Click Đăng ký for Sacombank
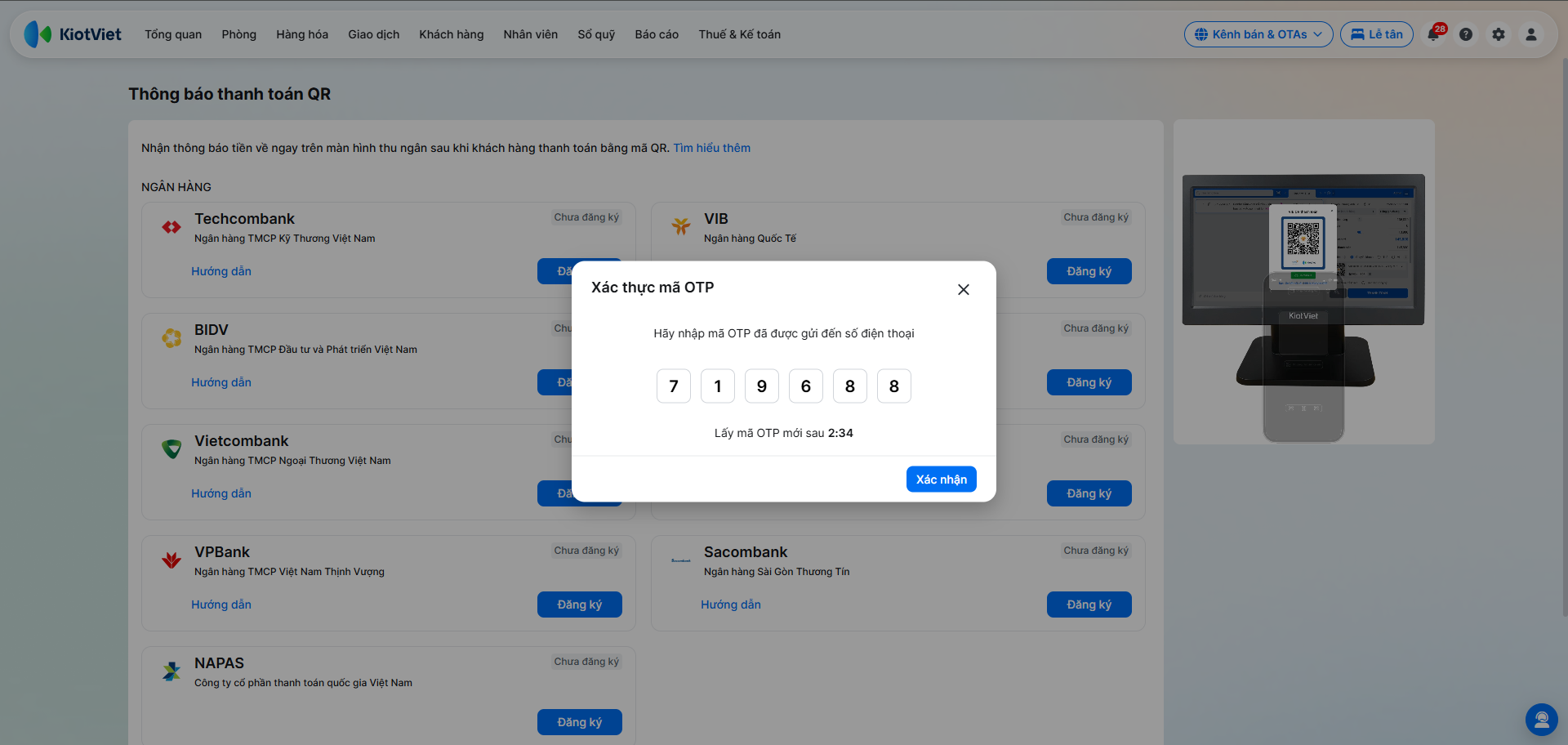 1089,604
